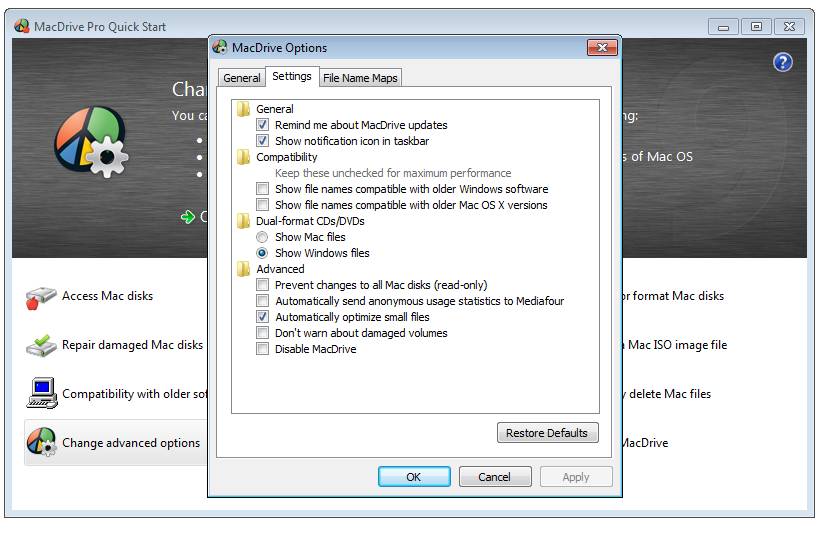Click the Access Mac disks drive icon

[41, 297]
